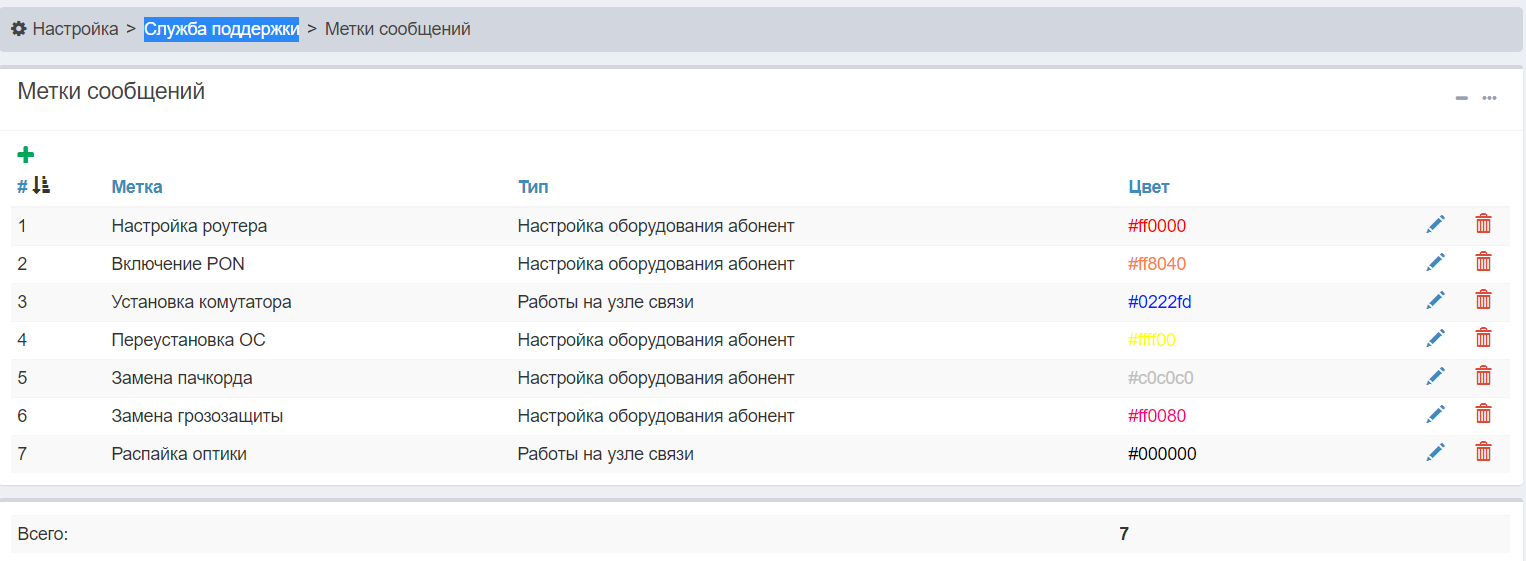Screen dimensions: 1526x561
Task: Delete the Настройка роутера label
Action: [1483, 225]
